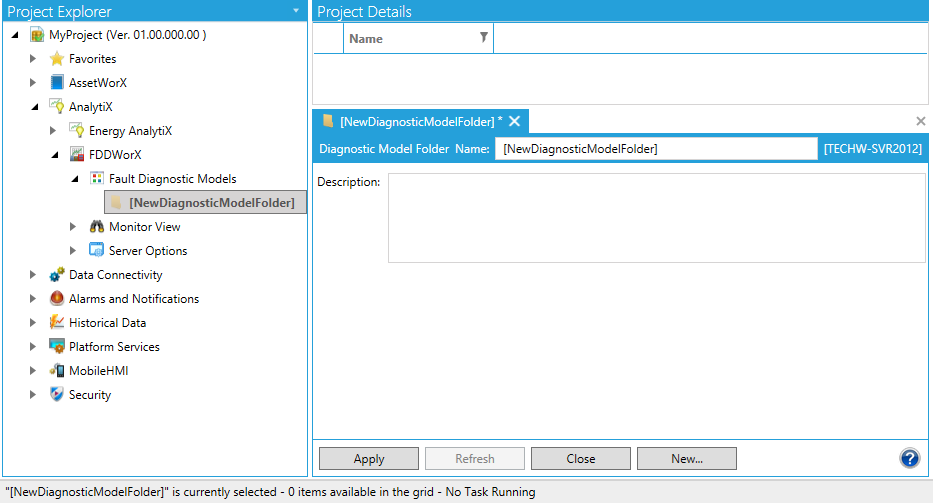Click the MobileHMI icon
This screenshot has width=933, height=503.
tap(57, 371)
